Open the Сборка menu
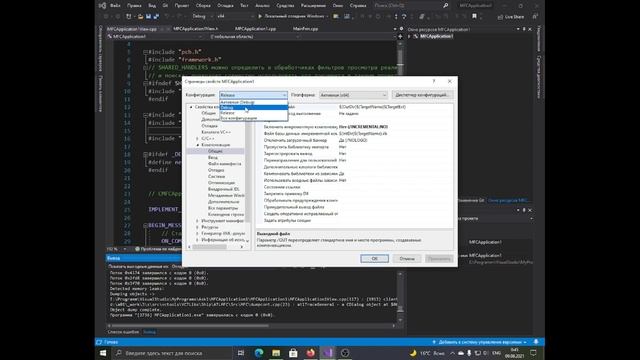 click(x=203, y=6)
